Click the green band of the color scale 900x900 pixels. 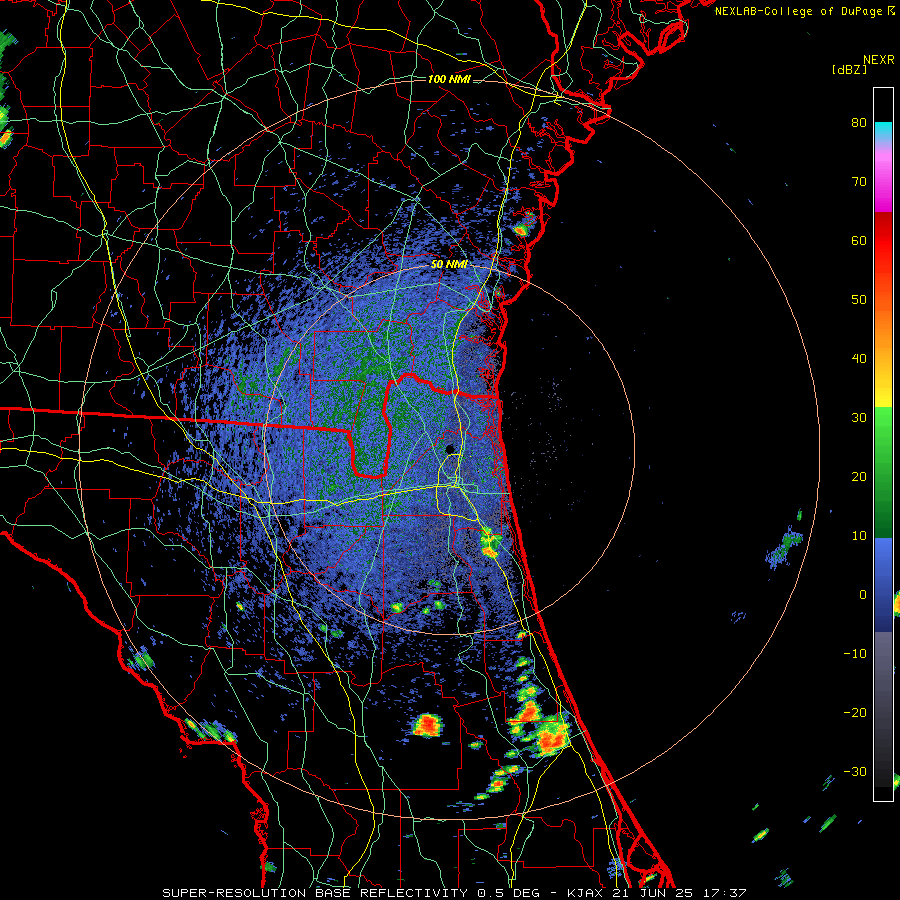[x=883, y=472]
